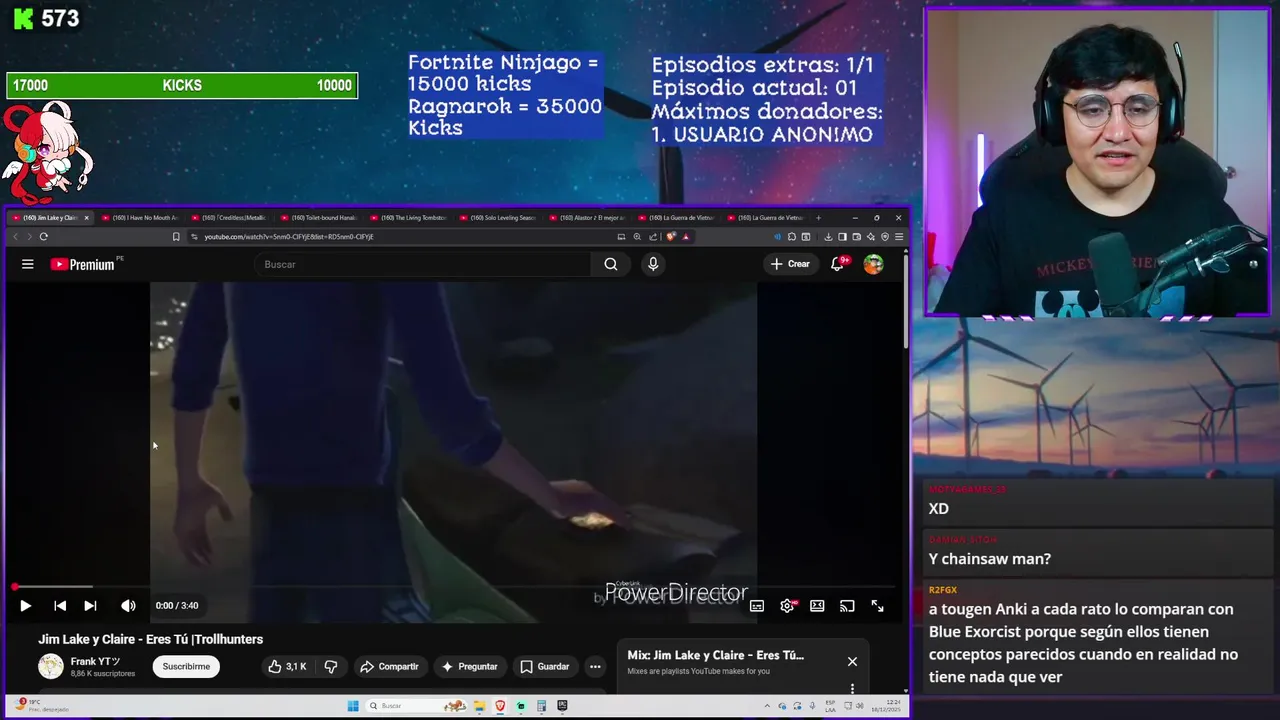The width and height of the screenshot is (1280, 720).
Task: Switch player to theater mode
Action: tap(817, 606)
